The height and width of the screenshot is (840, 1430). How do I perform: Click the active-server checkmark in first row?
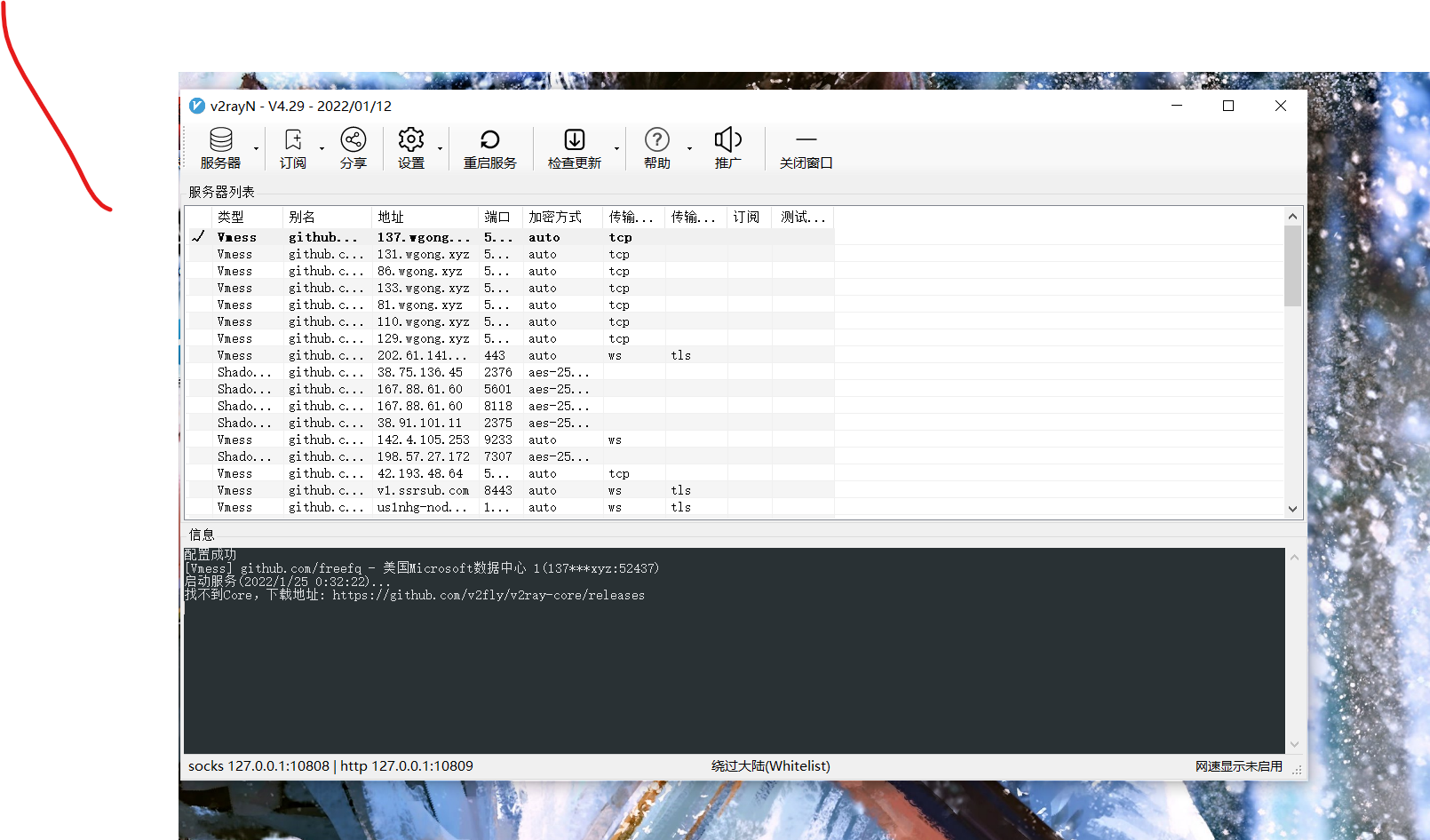pos(199,236)
